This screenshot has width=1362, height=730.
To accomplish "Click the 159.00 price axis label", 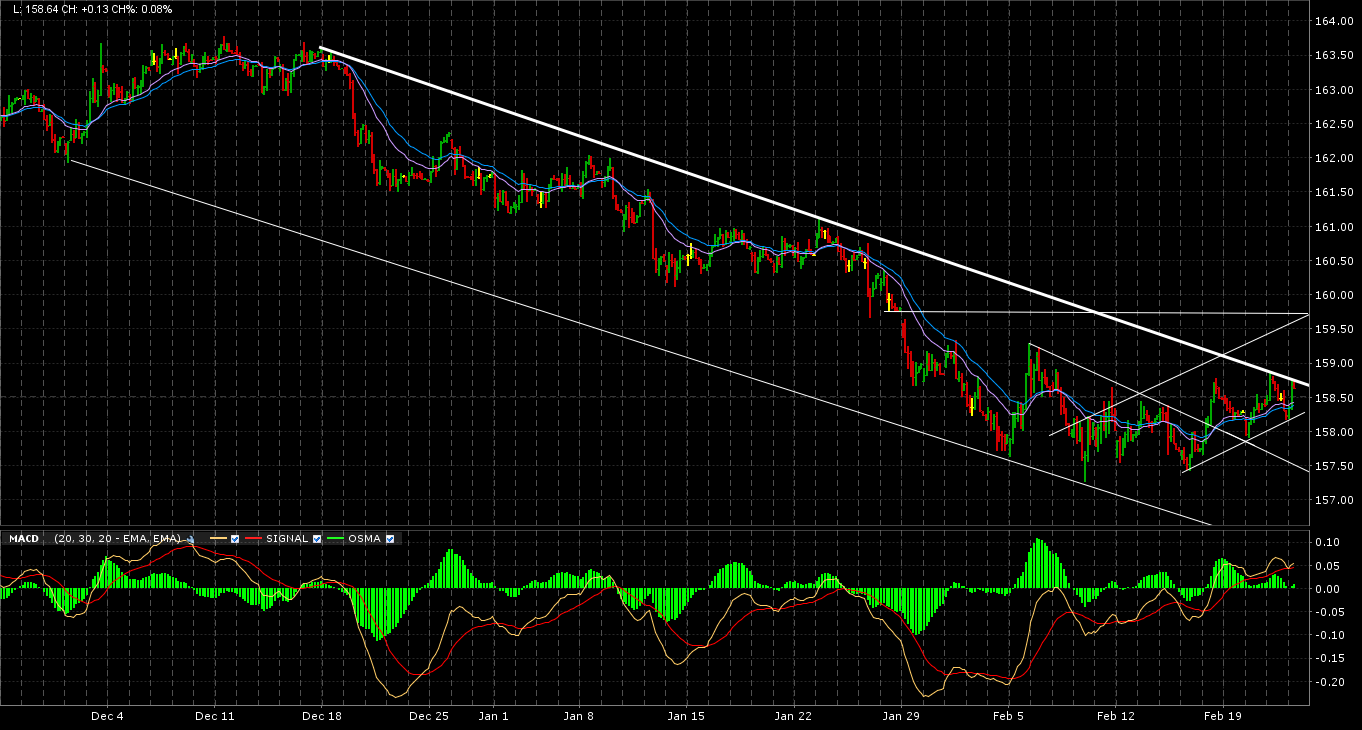I will pos(1335,363).
